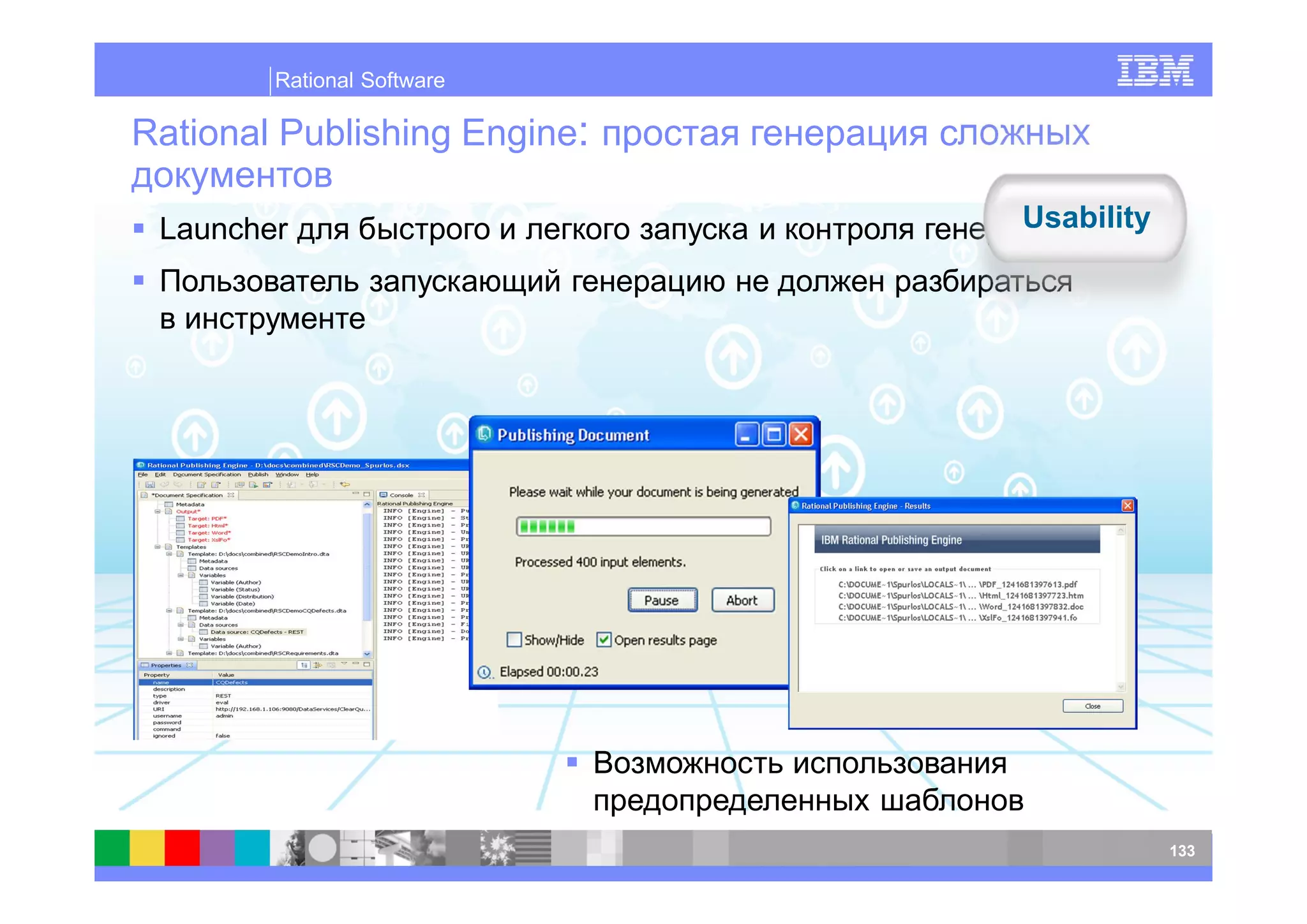The width and height of the screenshot is (1307, 924).
Task: Open the Publish menu
Action: 258,475
